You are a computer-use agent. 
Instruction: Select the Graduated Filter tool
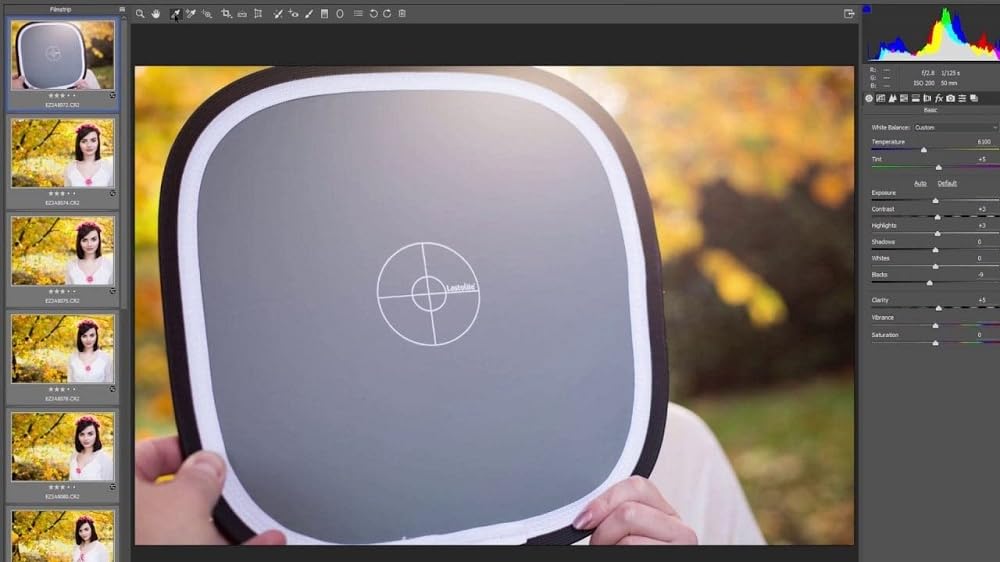pos(324,14)
